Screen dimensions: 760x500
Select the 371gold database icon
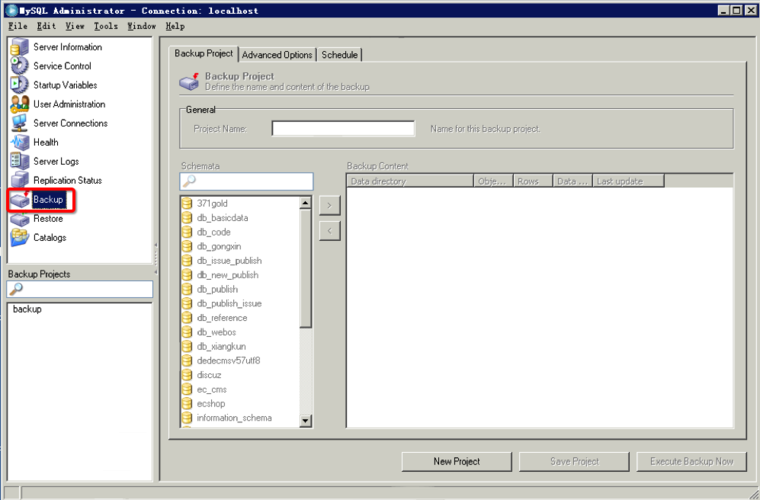187,203
